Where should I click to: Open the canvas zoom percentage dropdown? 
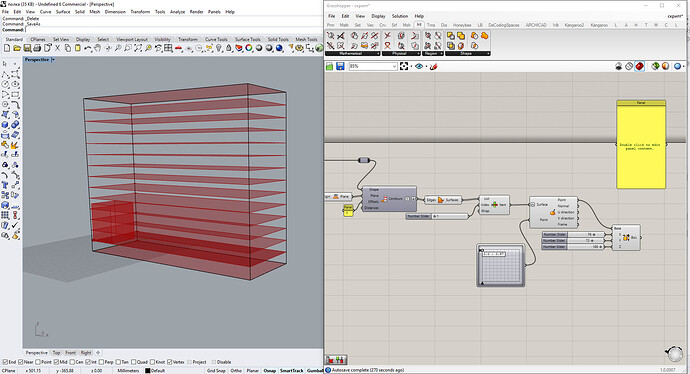394,66
